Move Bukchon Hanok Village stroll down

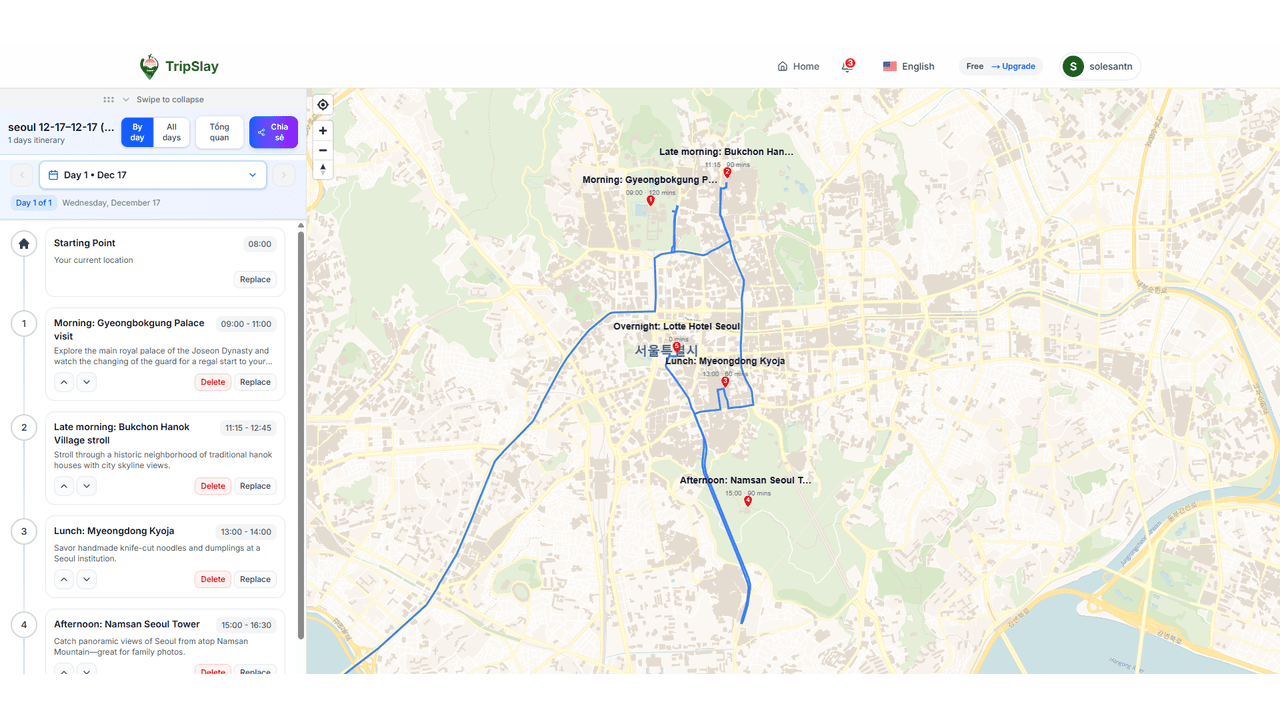pos(87,486)
